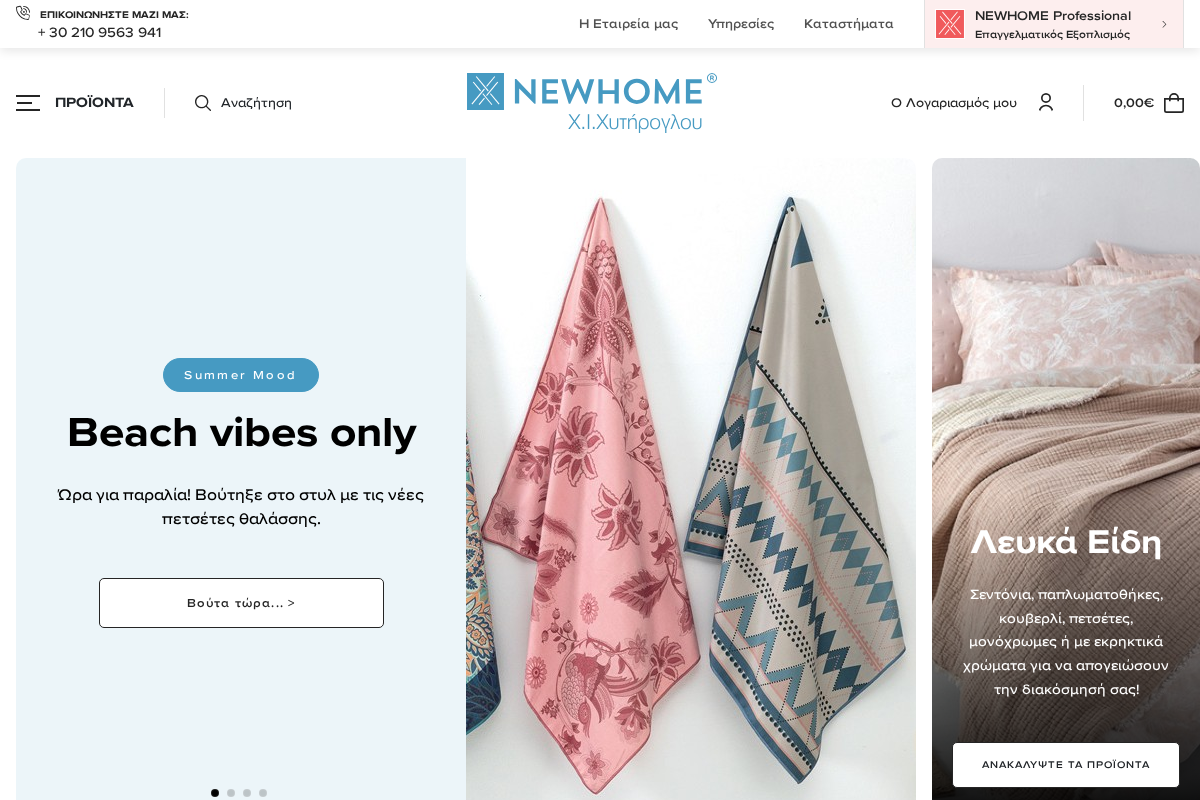
Task: Click the NEWHOME Professional red logo icon
Action: pos(950,24)
